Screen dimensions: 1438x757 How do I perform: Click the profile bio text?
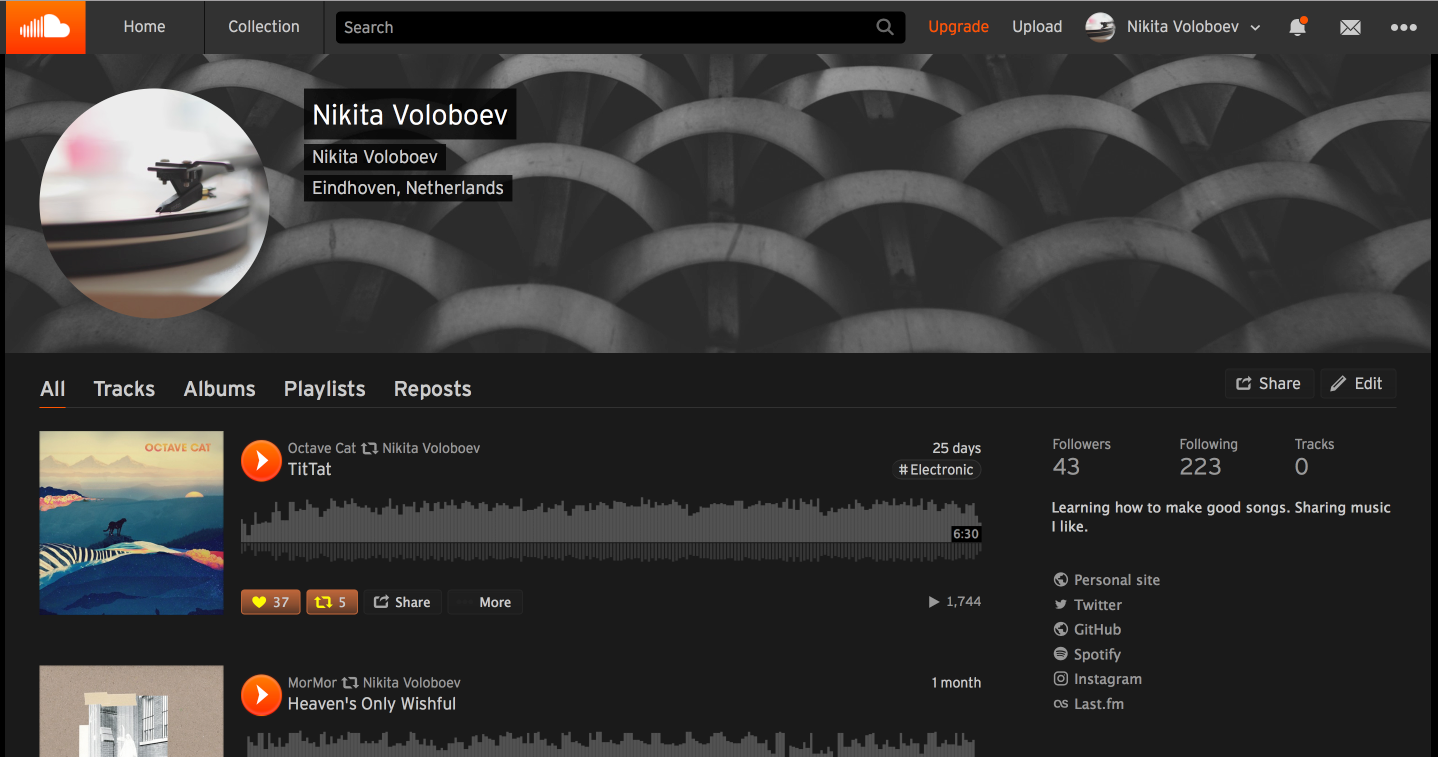coord(1221,517)
